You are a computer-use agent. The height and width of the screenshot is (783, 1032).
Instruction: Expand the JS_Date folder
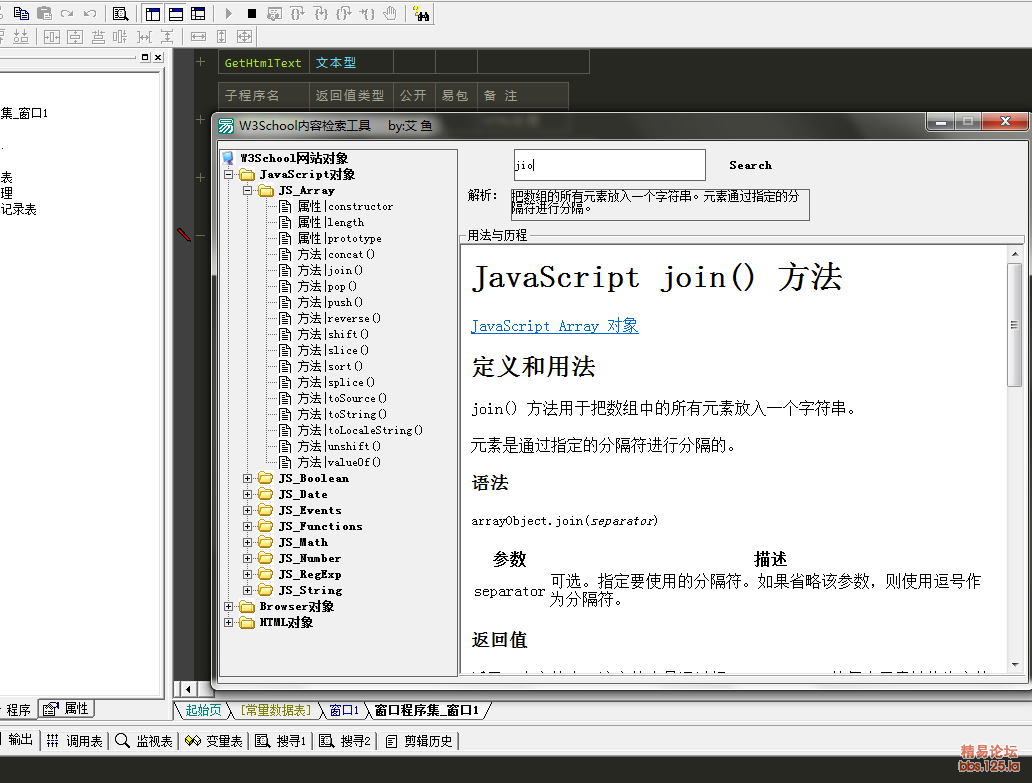[247, 494]
